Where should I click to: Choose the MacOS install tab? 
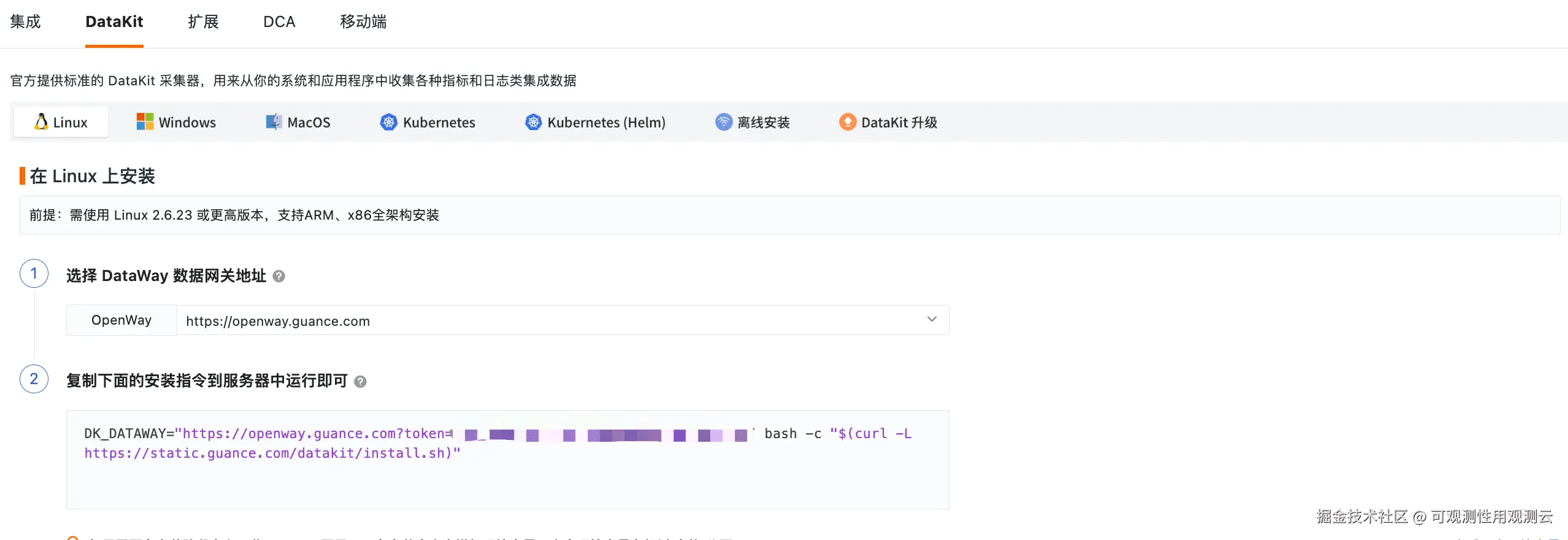pyautogui.click(x=298, y=122)
